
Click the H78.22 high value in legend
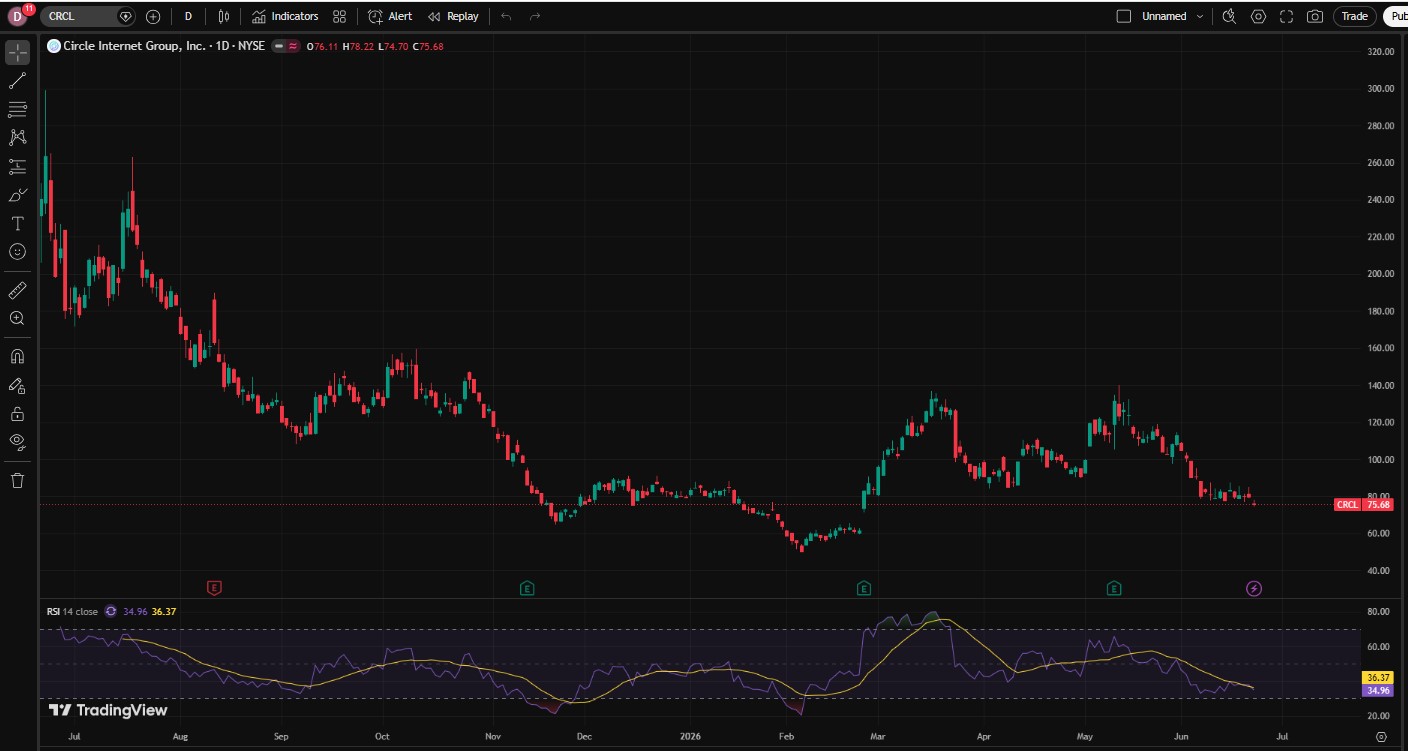point(359,46)
